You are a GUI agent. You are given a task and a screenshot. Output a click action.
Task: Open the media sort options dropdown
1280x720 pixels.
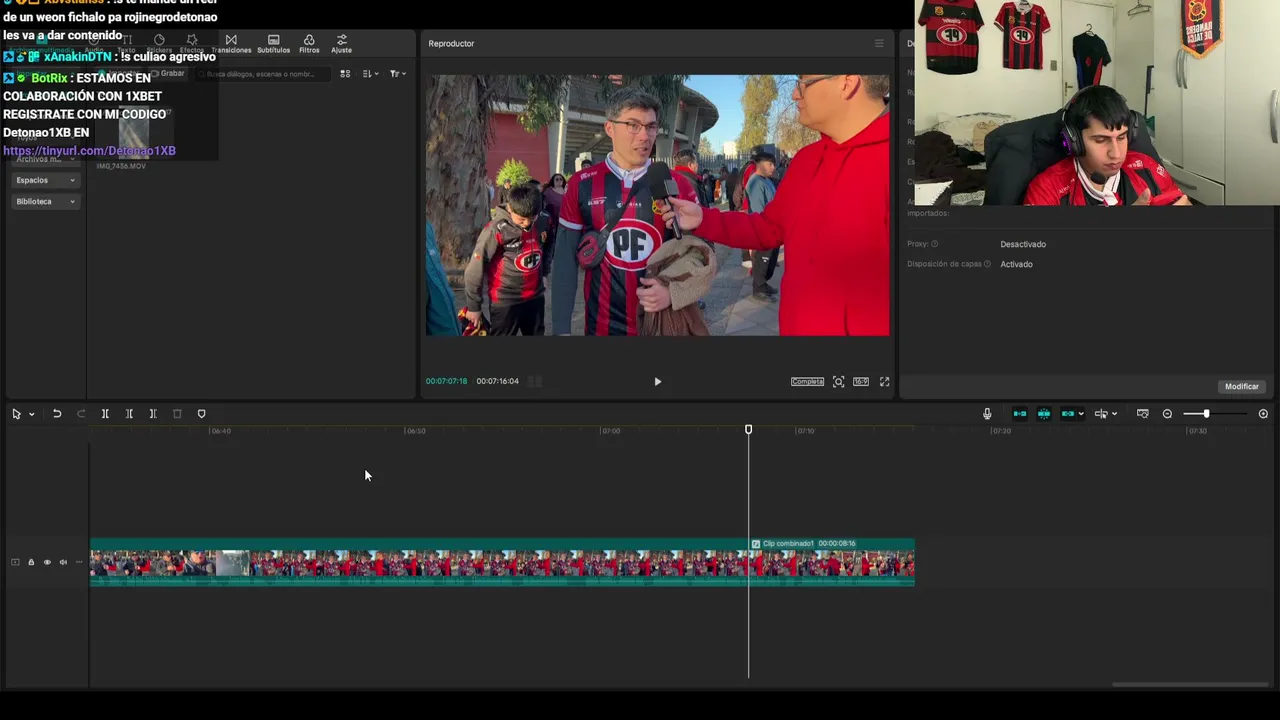point(370,74)
